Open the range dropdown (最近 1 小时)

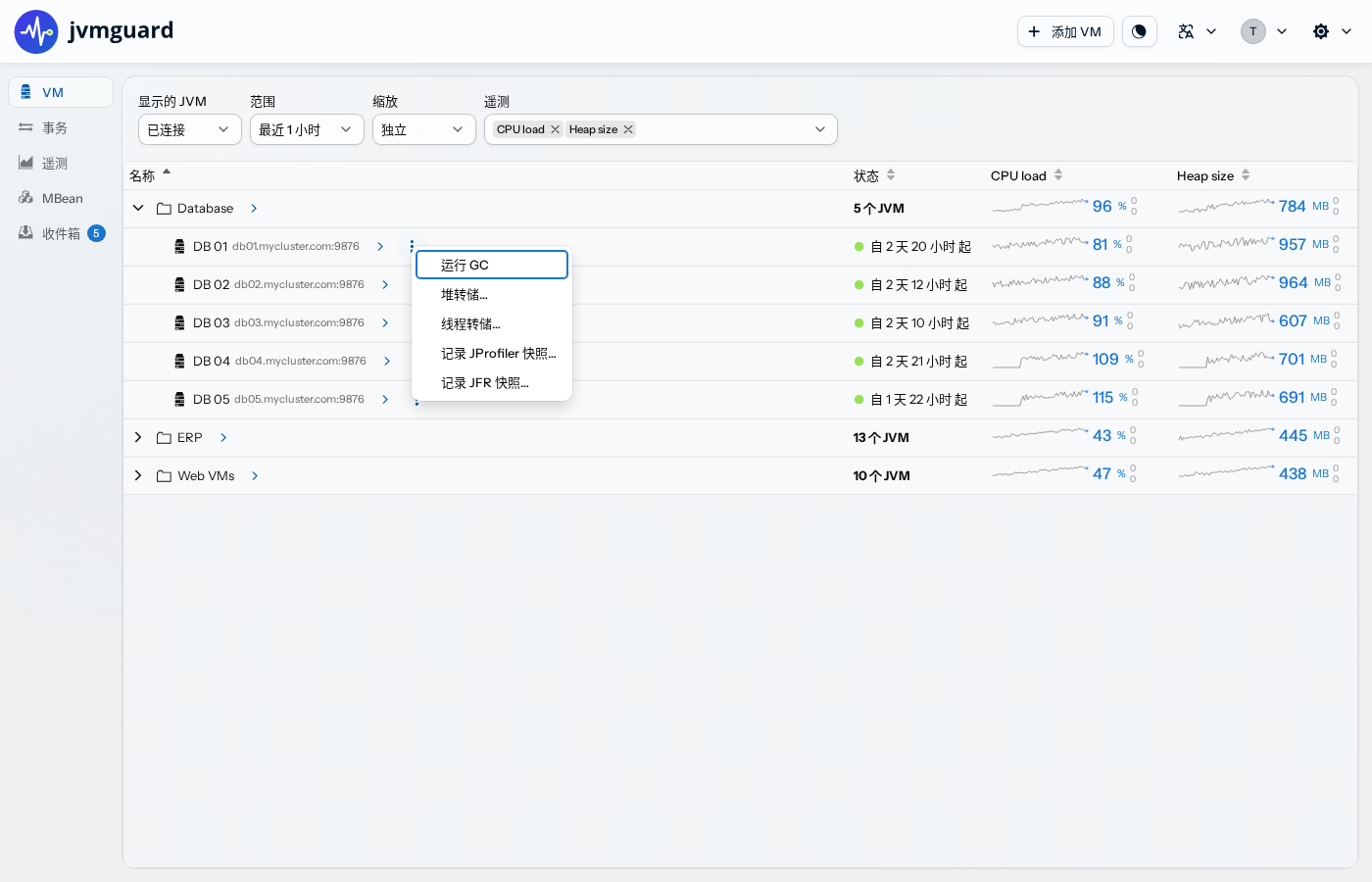[x=307, y=129]
